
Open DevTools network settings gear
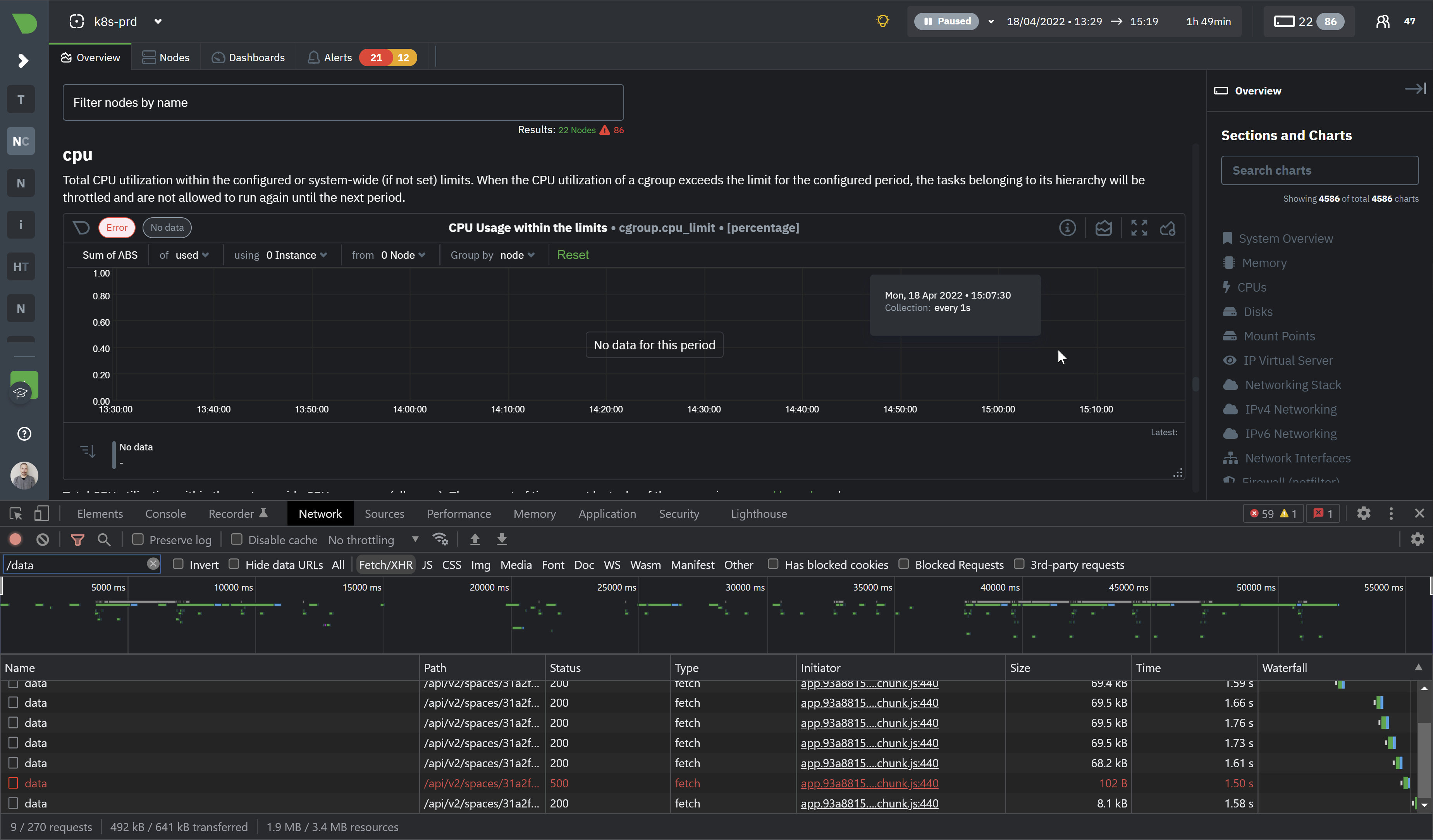click(1418, 539)
